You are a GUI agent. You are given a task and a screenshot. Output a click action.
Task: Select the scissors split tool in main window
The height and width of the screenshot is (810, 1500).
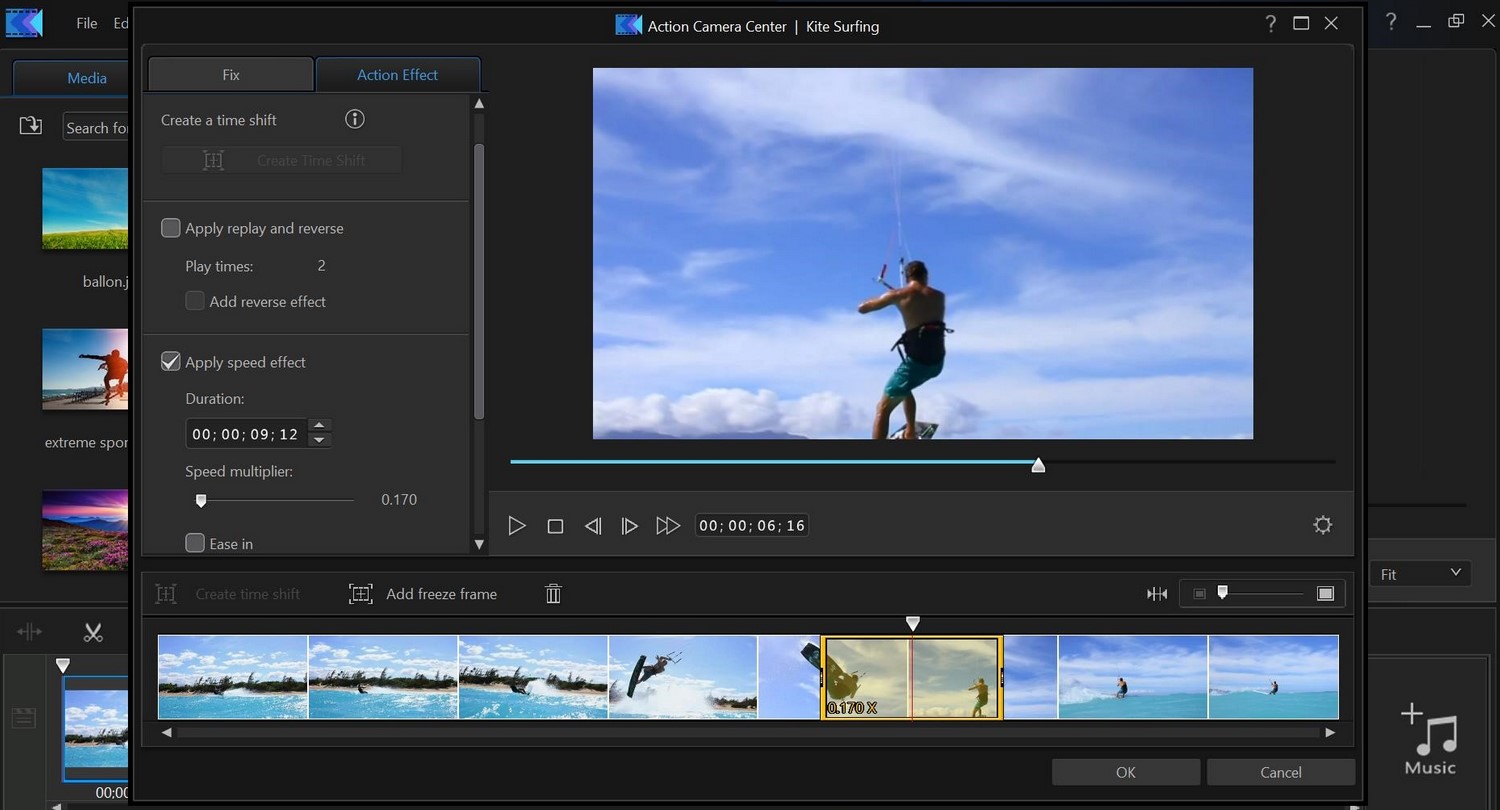93,632
